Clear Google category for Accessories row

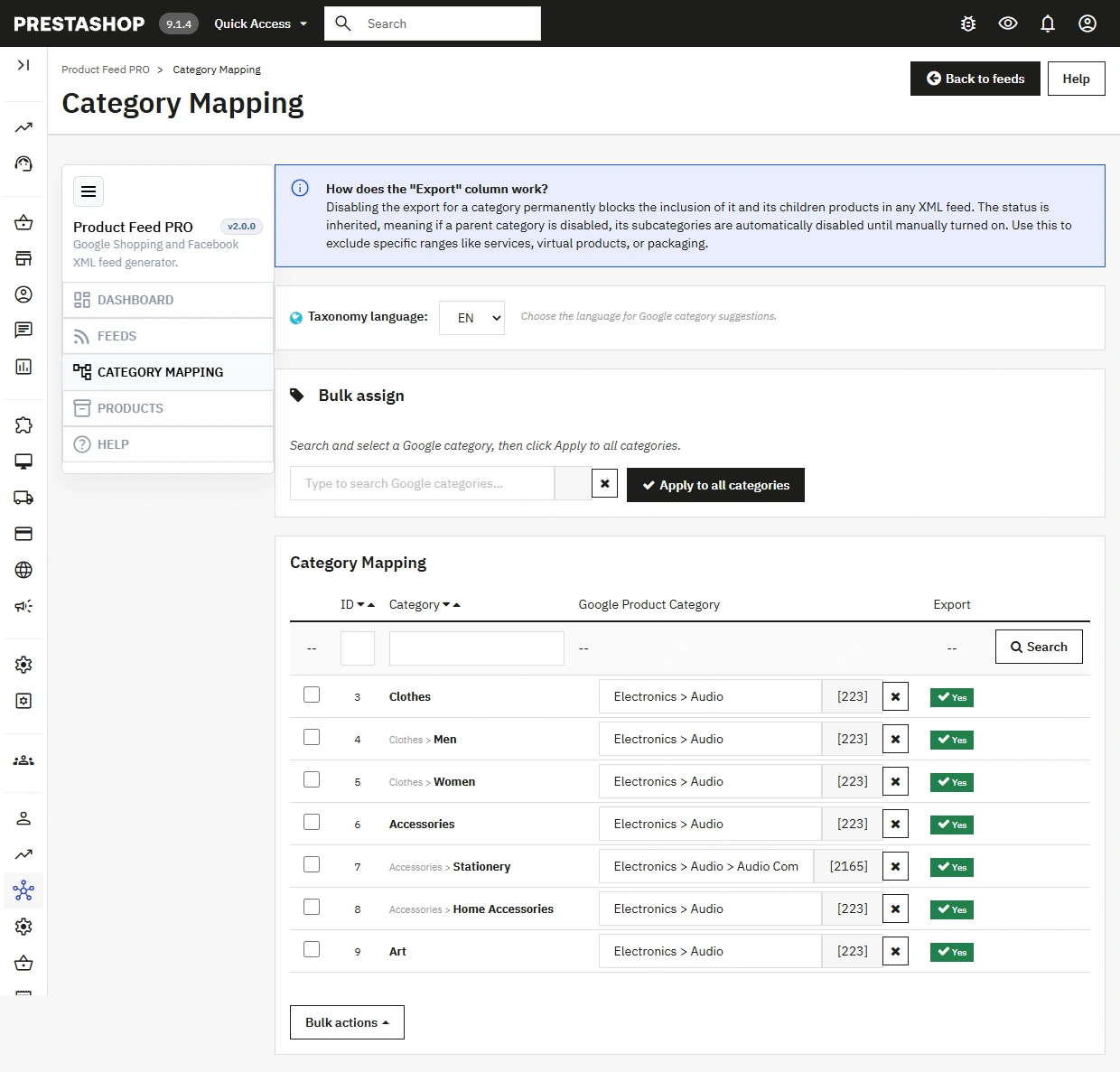[895, 824]
